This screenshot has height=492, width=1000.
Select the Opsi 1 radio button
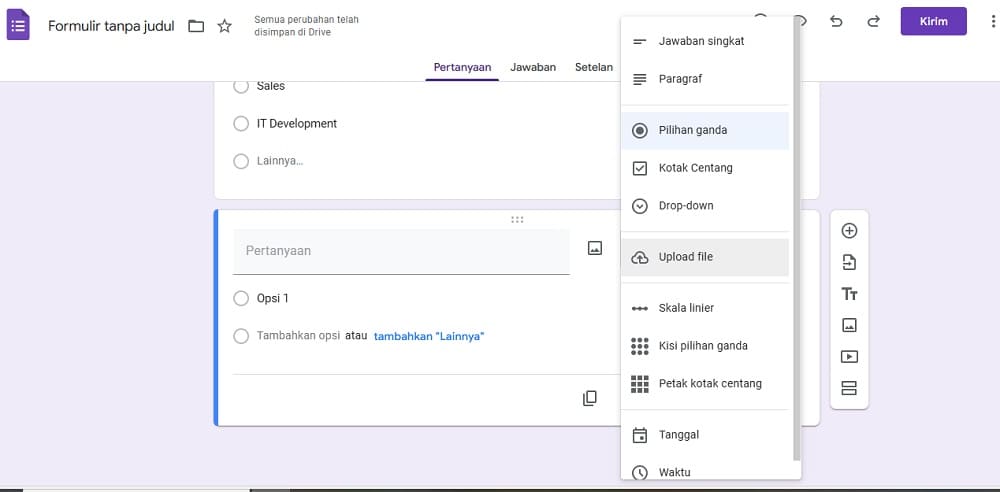[x=241, y=298]
